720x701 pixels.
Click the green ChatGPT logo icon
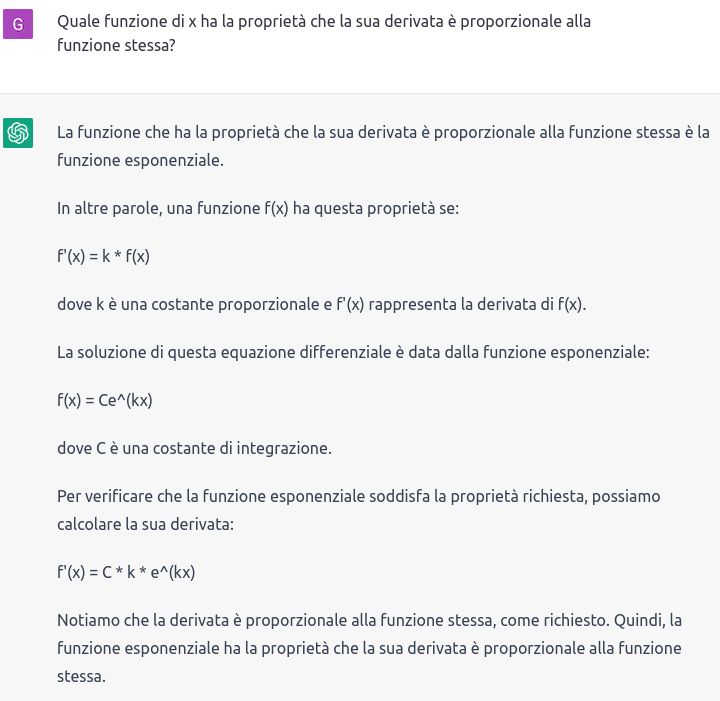tap(18, 133)
